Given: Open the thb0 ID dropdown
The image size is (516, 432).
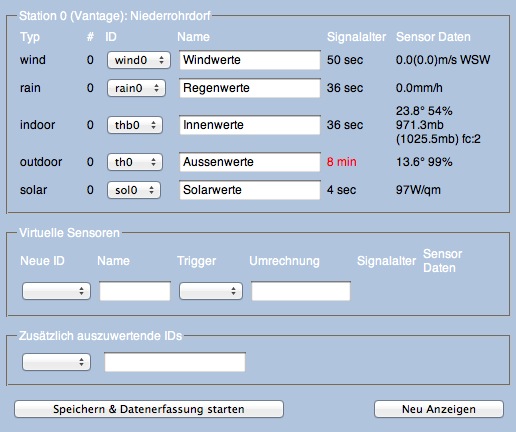Looking at the screenshot, I should click(x=135, y=125).
